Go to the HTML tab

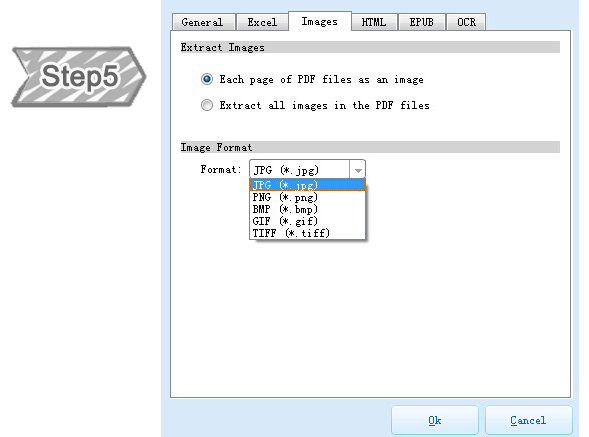[x=374, y=22]
